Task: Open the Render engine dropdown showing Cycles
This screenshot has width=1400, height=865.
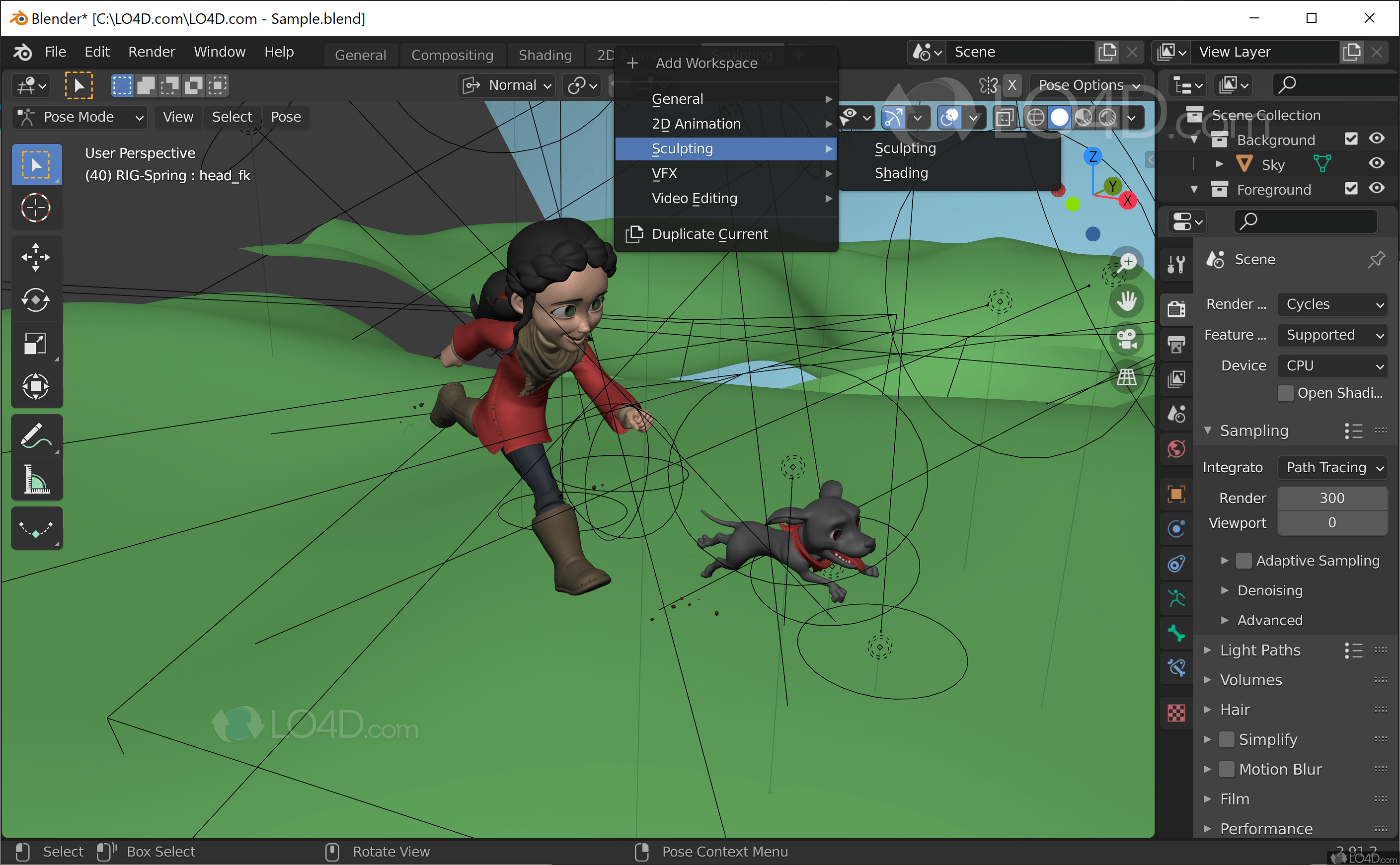Action: pyautogui.click(x=1332, y=304)
